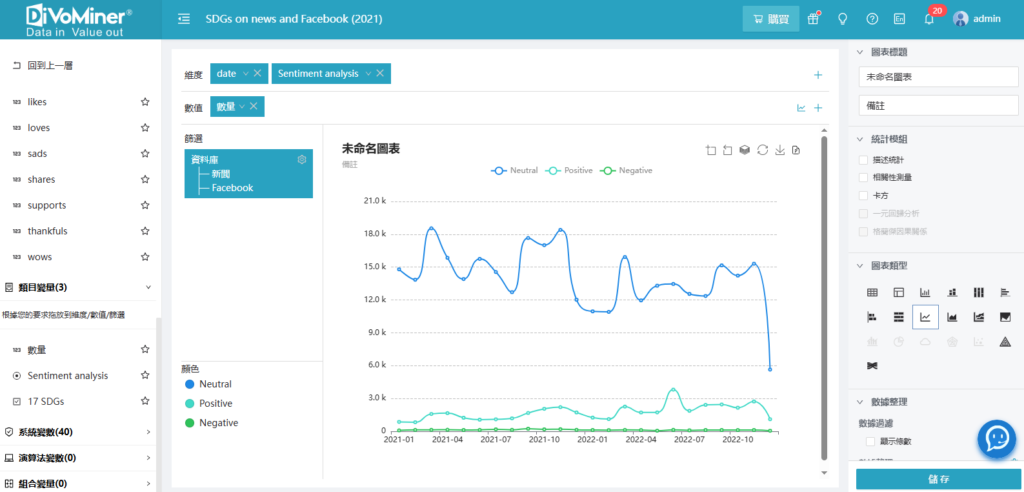Enable the 描述統計 checkbox
Screen dimensions: 1024x492
coord(864,160)
